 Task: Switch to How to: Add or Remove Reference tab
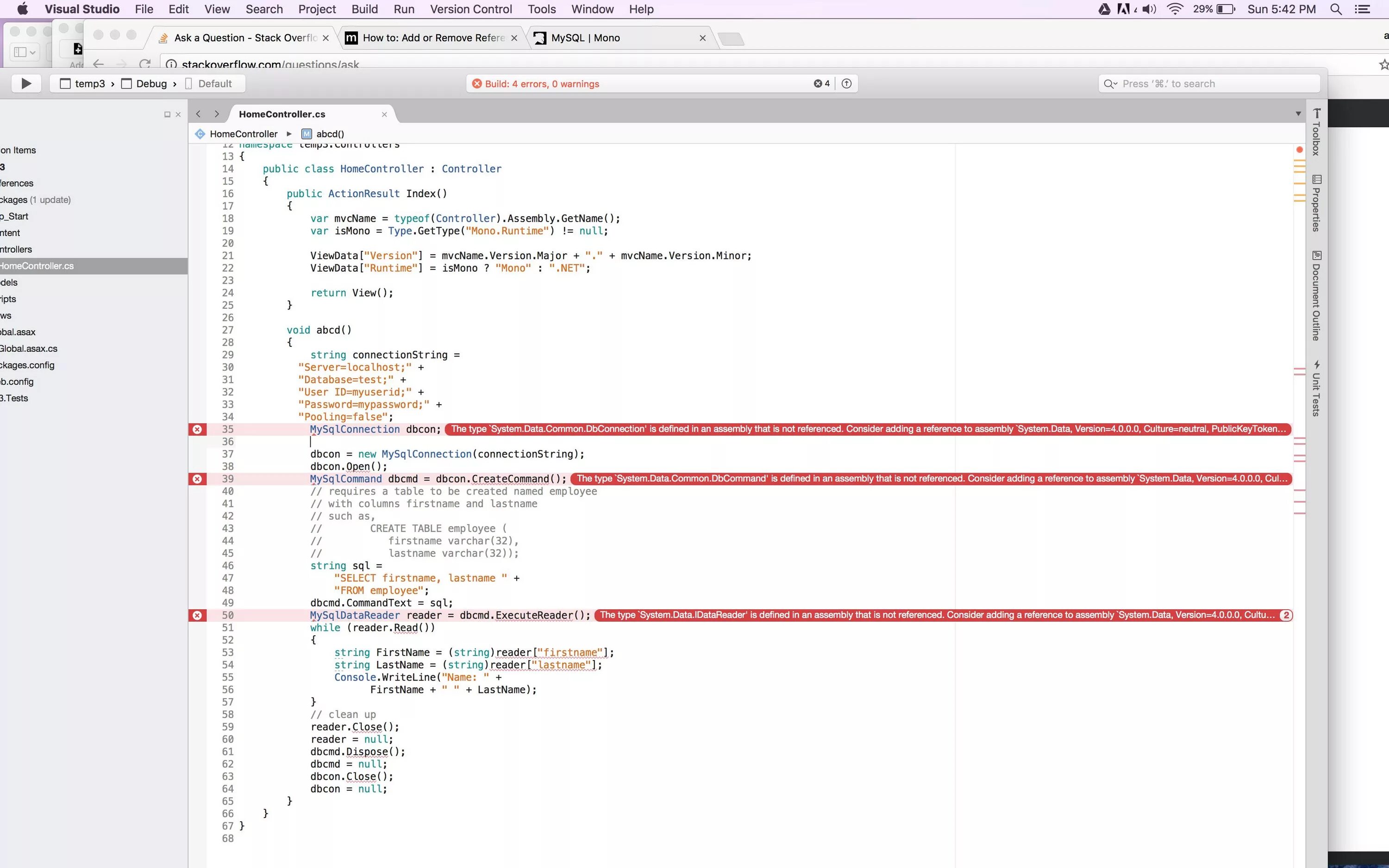click(433, 38)
